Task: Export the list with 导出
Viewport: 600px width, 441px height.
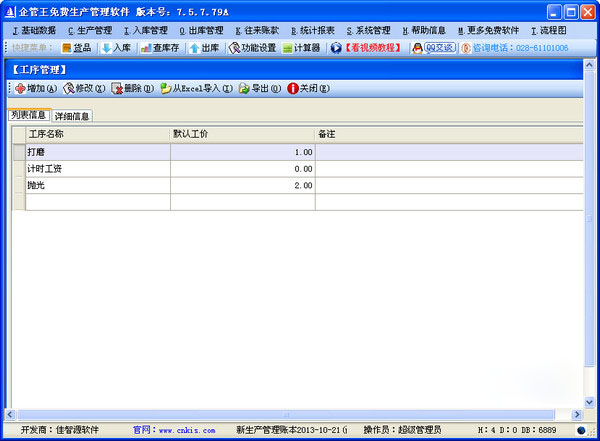Action: [260, 88]
